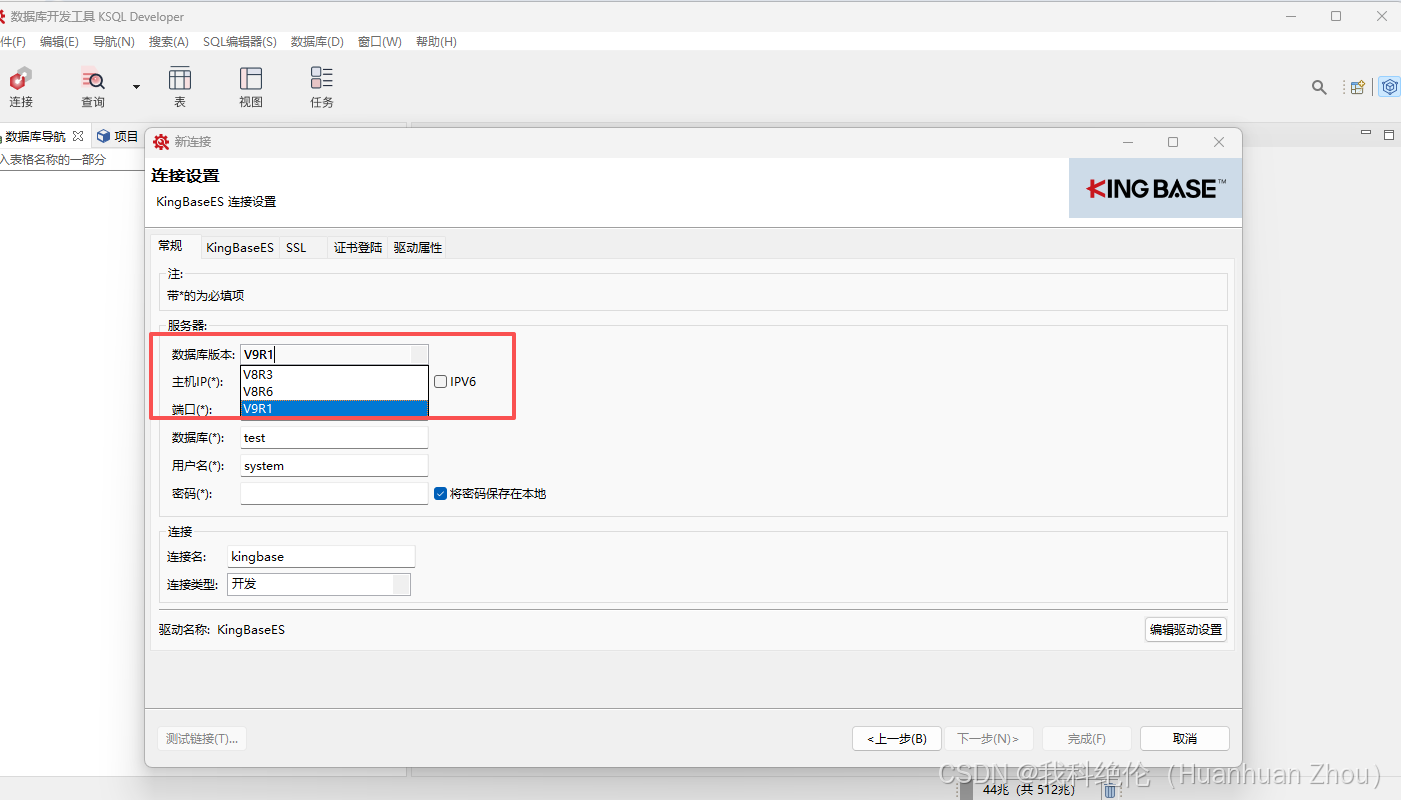Click the 视图 view toolbar icon
The height and width of the screenshot is (800, 1401).
pos(251,87)
